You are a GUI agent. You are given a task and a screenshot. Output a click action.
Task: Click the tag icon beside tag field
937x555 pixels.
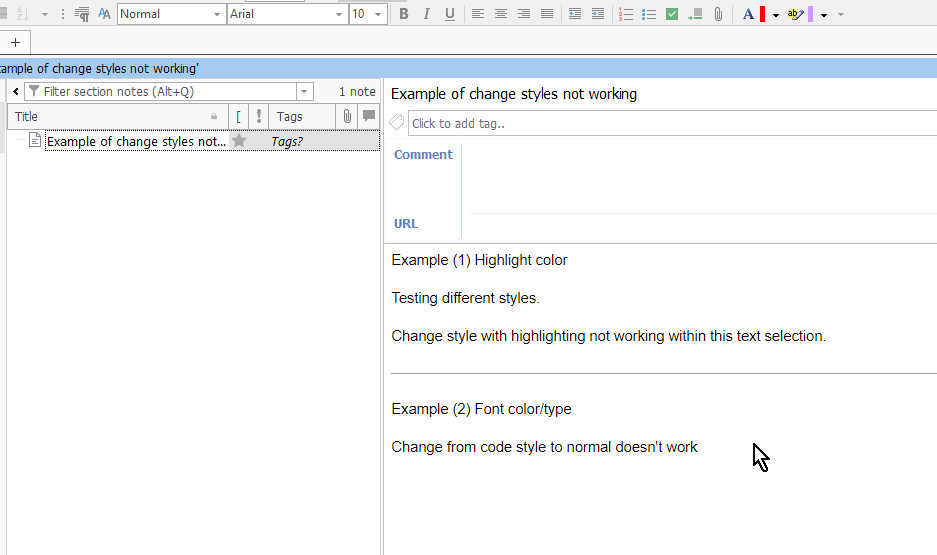click(x=396, y=122)
